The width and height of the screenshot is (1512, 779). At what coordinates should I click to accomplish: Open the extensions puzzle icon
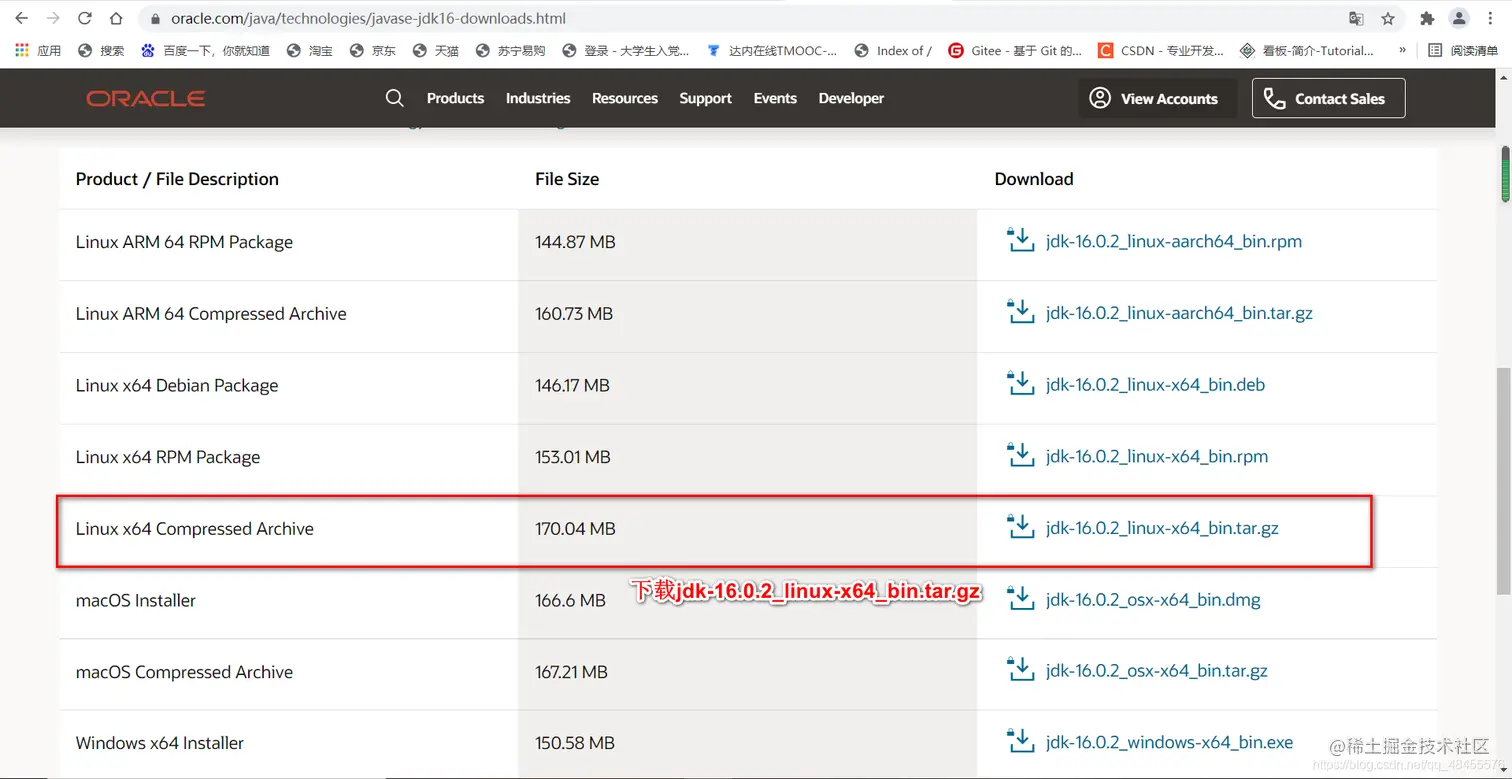click(x=1427, y=18)
